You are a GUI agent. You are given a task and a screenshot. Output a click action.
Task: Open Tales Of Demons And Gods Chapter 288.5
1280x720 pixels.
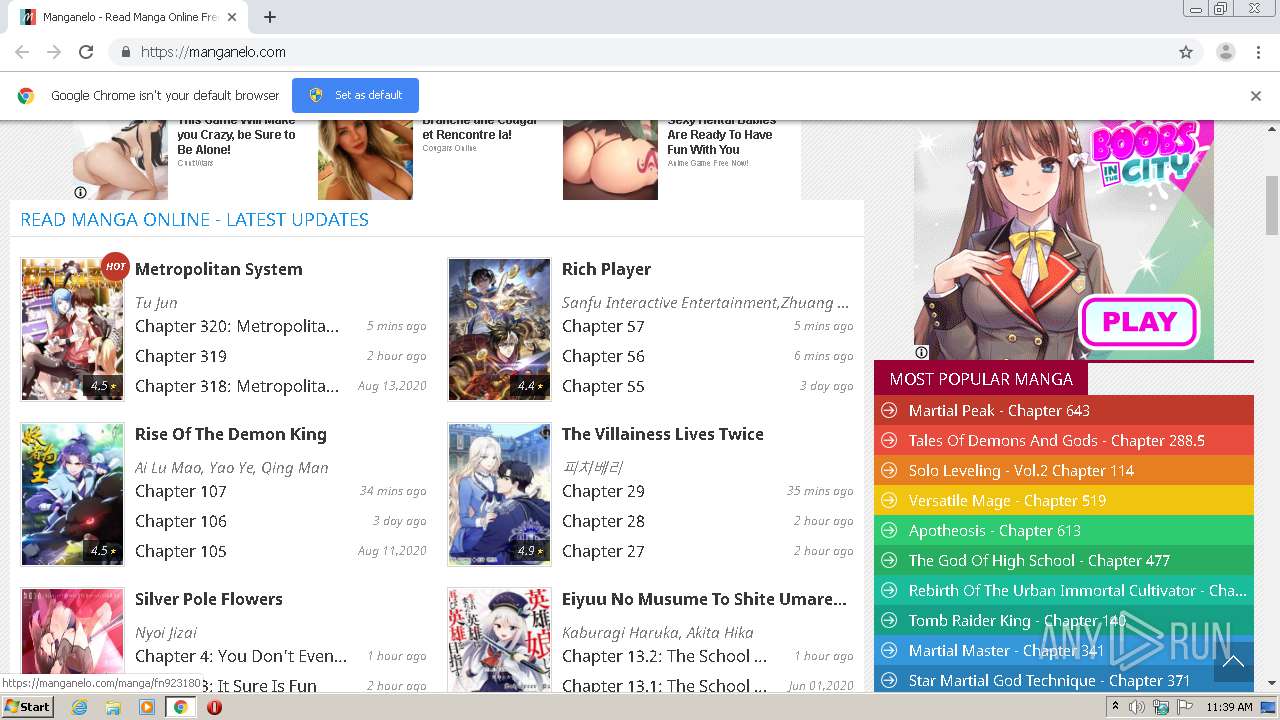[1057, 441]
